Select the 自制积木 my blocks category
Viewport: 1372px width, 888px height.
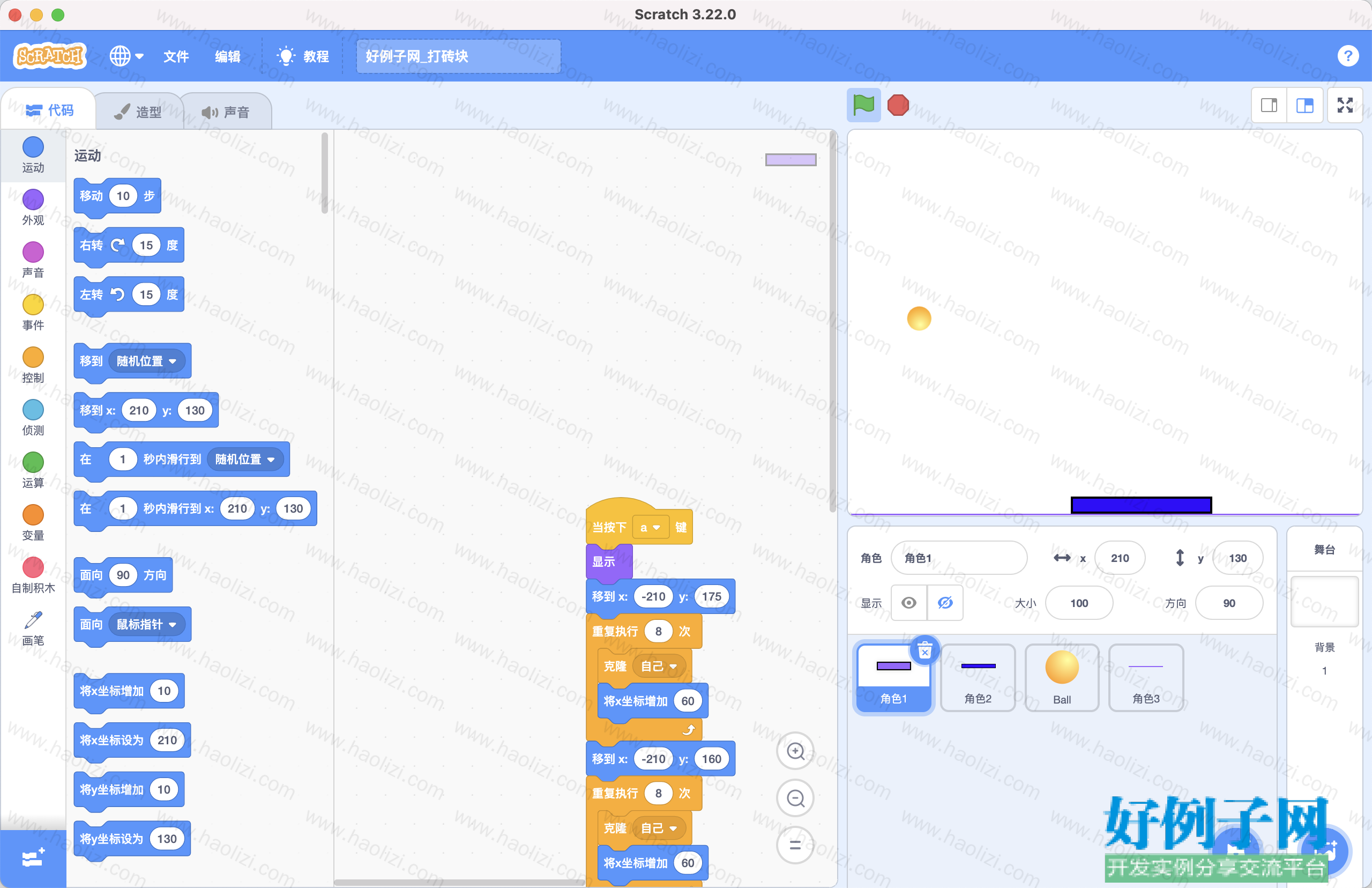point(33,575)
